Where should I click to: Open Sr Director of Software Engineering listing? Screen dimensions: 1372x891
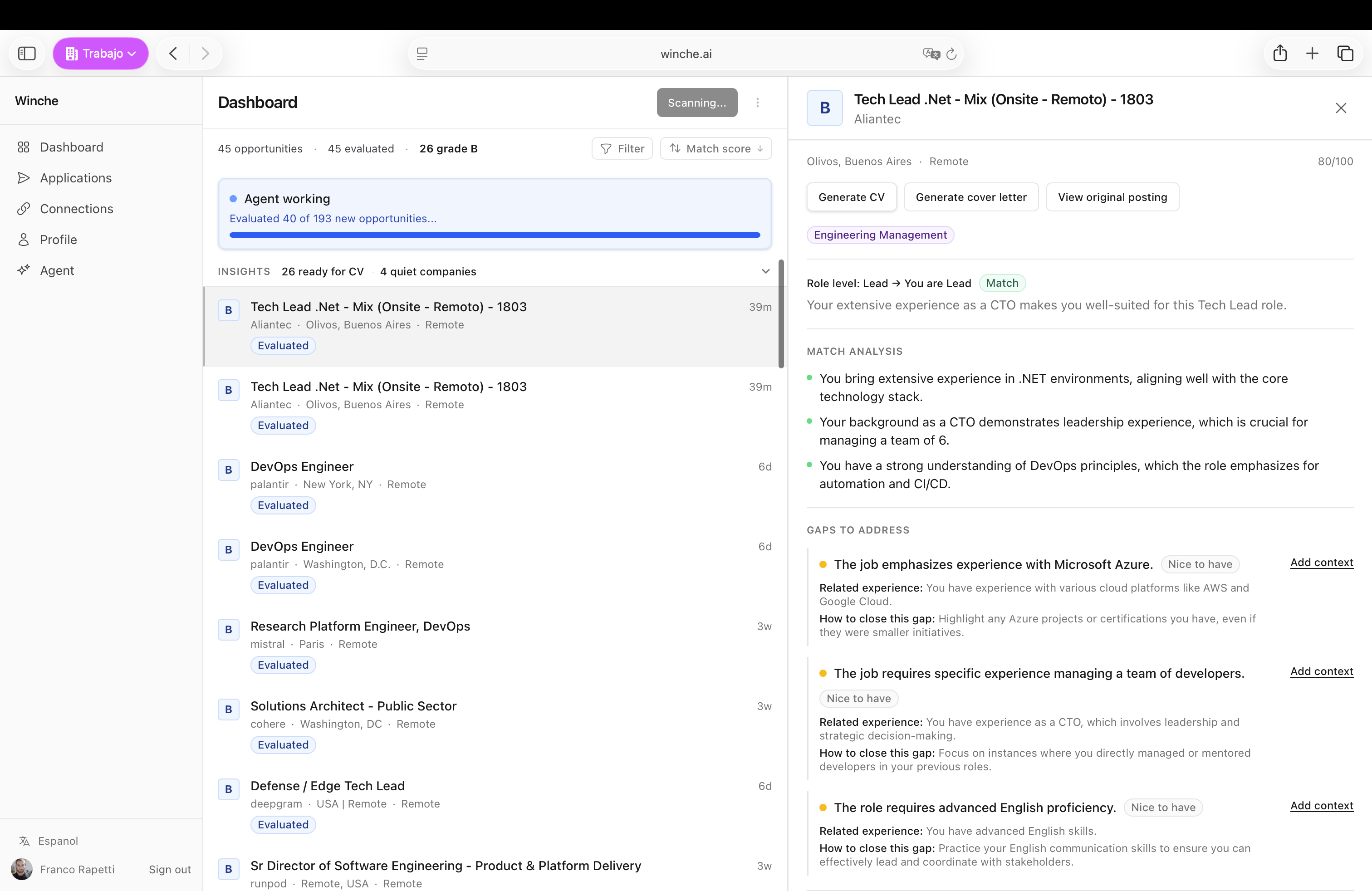[x=495, y=868]
